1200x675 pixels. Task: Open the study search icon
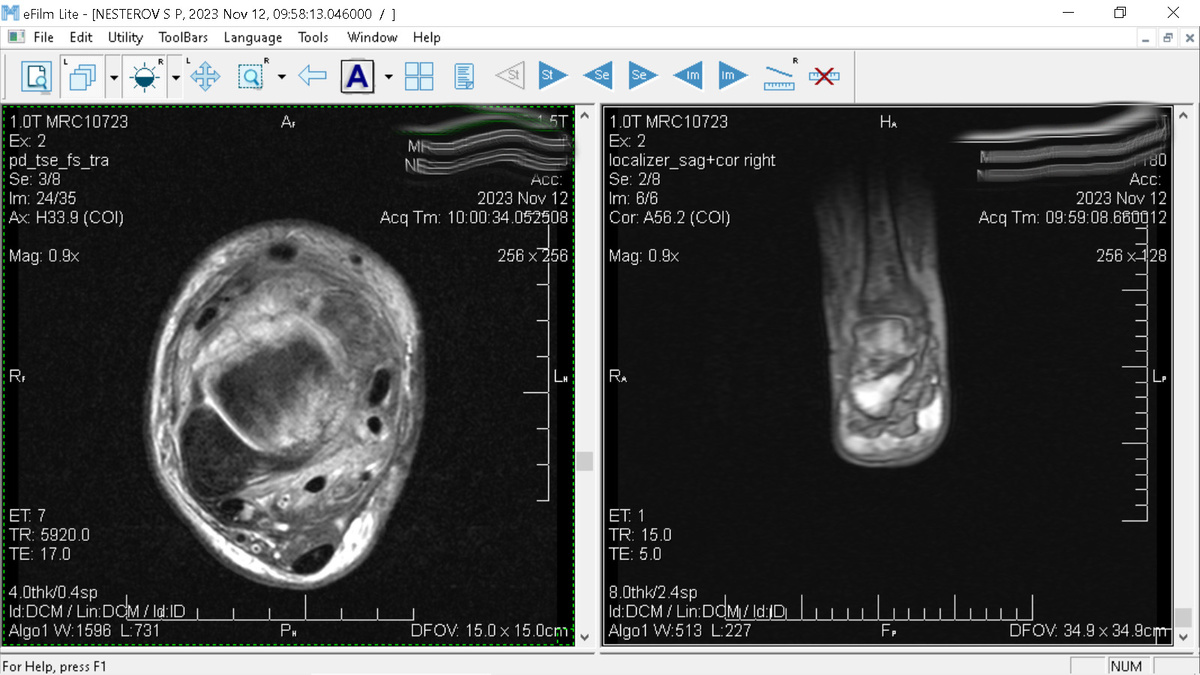point(37,76)
